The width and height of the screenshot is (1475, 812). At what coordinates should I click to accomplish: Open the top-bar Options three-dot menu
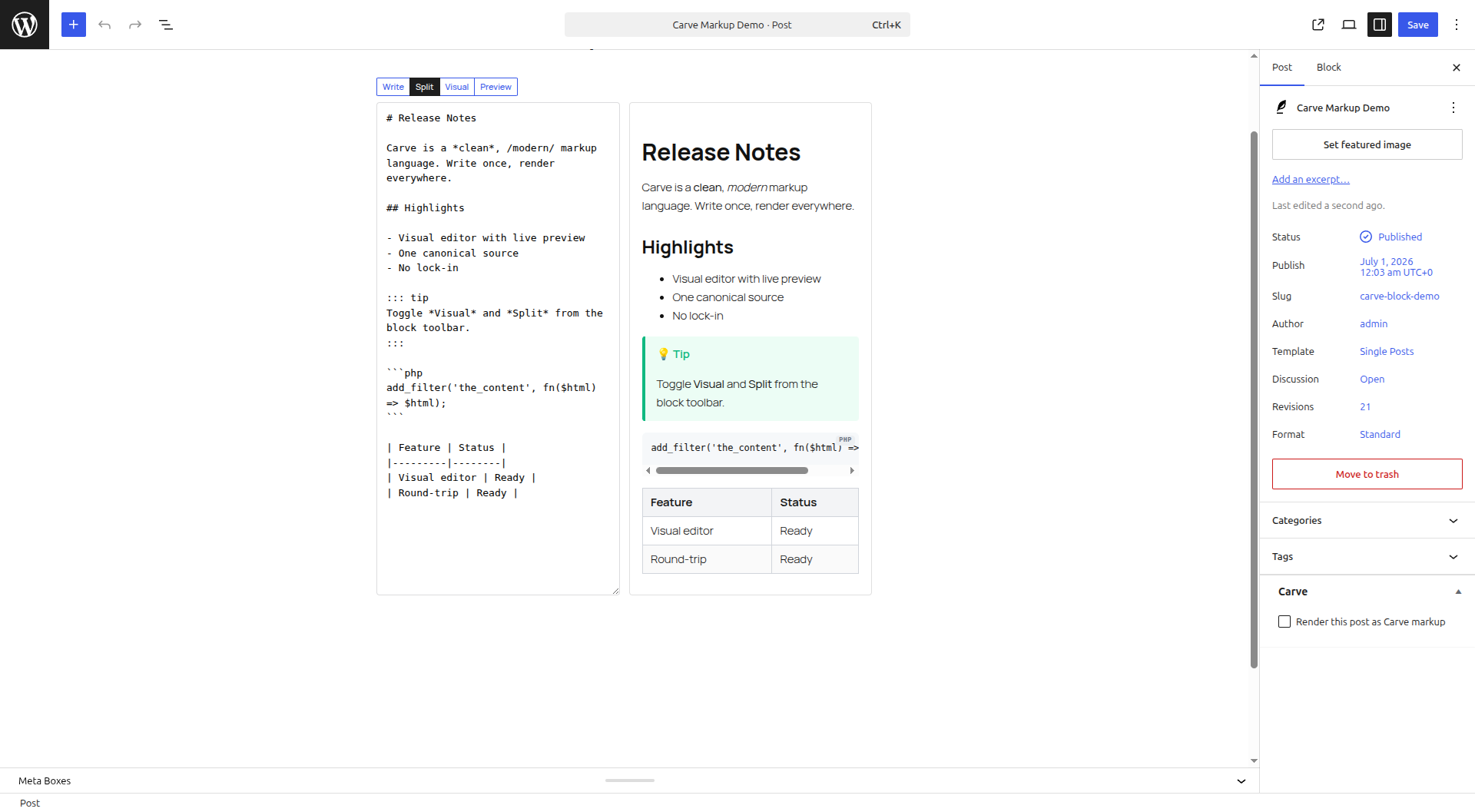click(1457, 25)
